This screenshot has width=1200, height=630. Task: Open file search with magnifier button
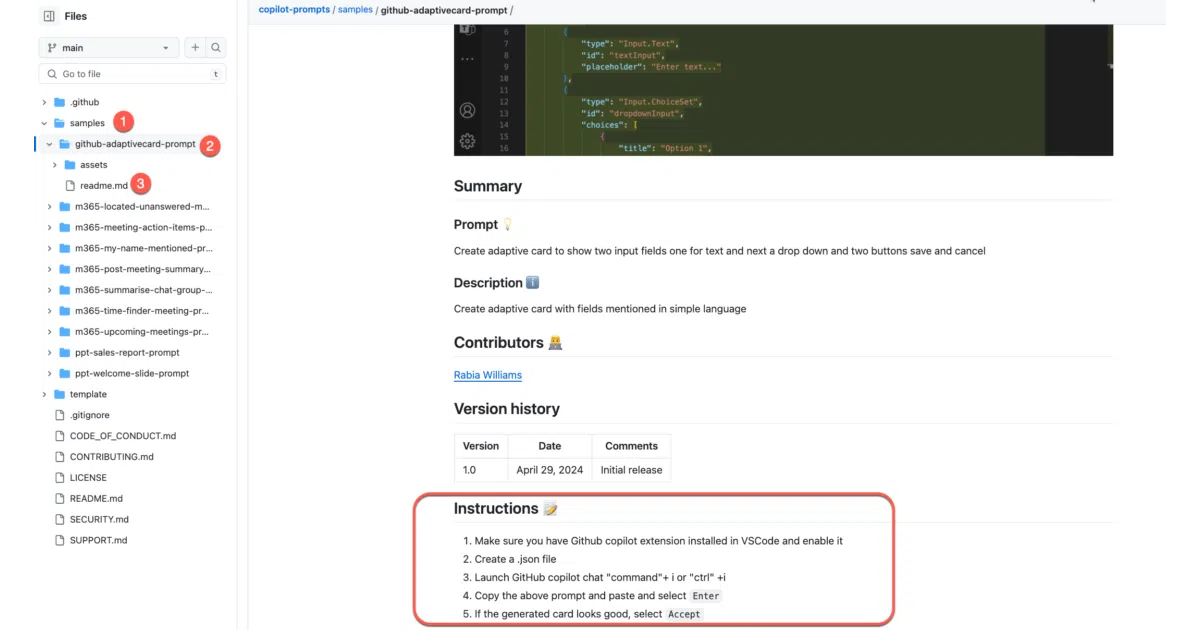[x=216, y=48]
